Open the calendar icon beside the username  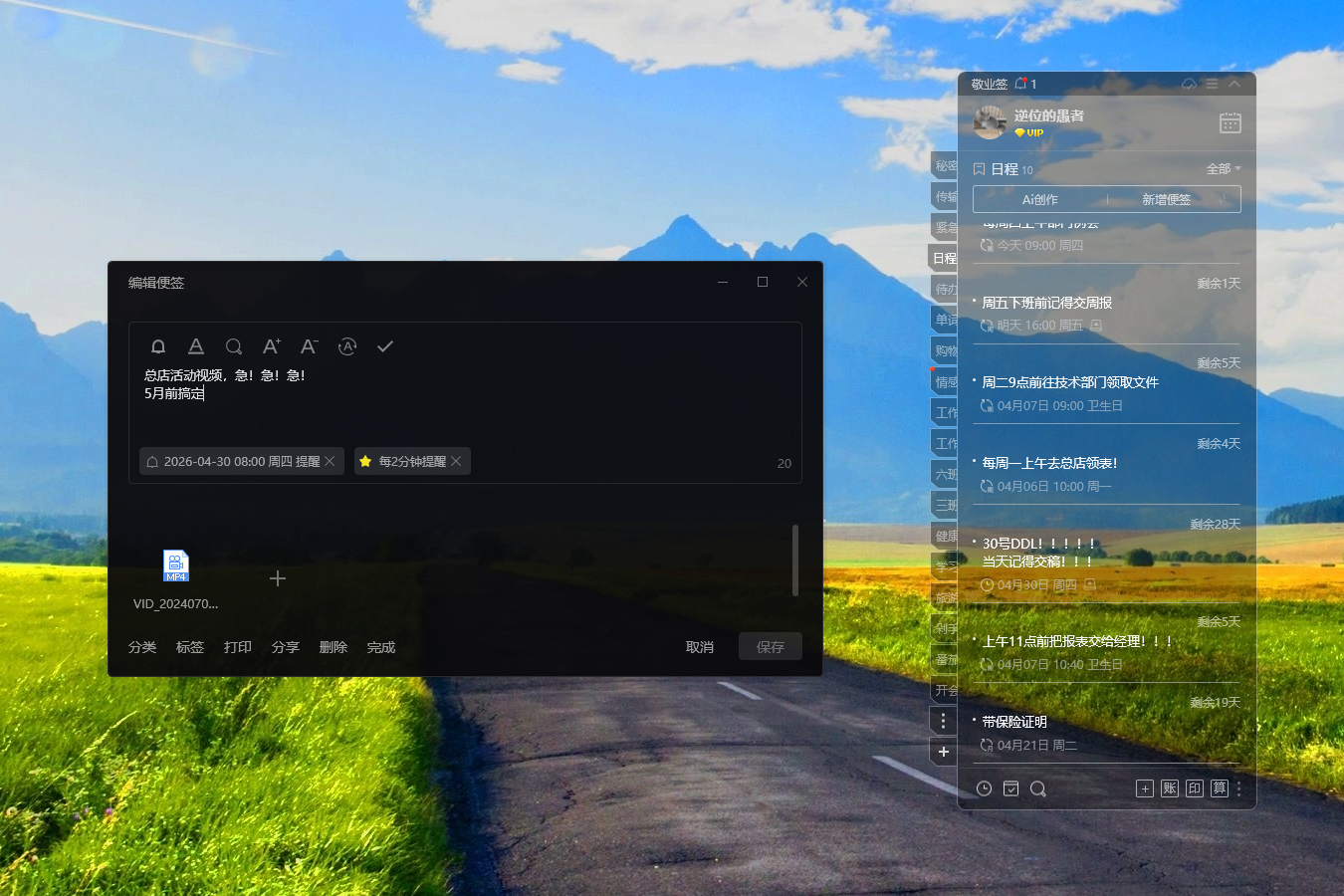click(1231, 122)
